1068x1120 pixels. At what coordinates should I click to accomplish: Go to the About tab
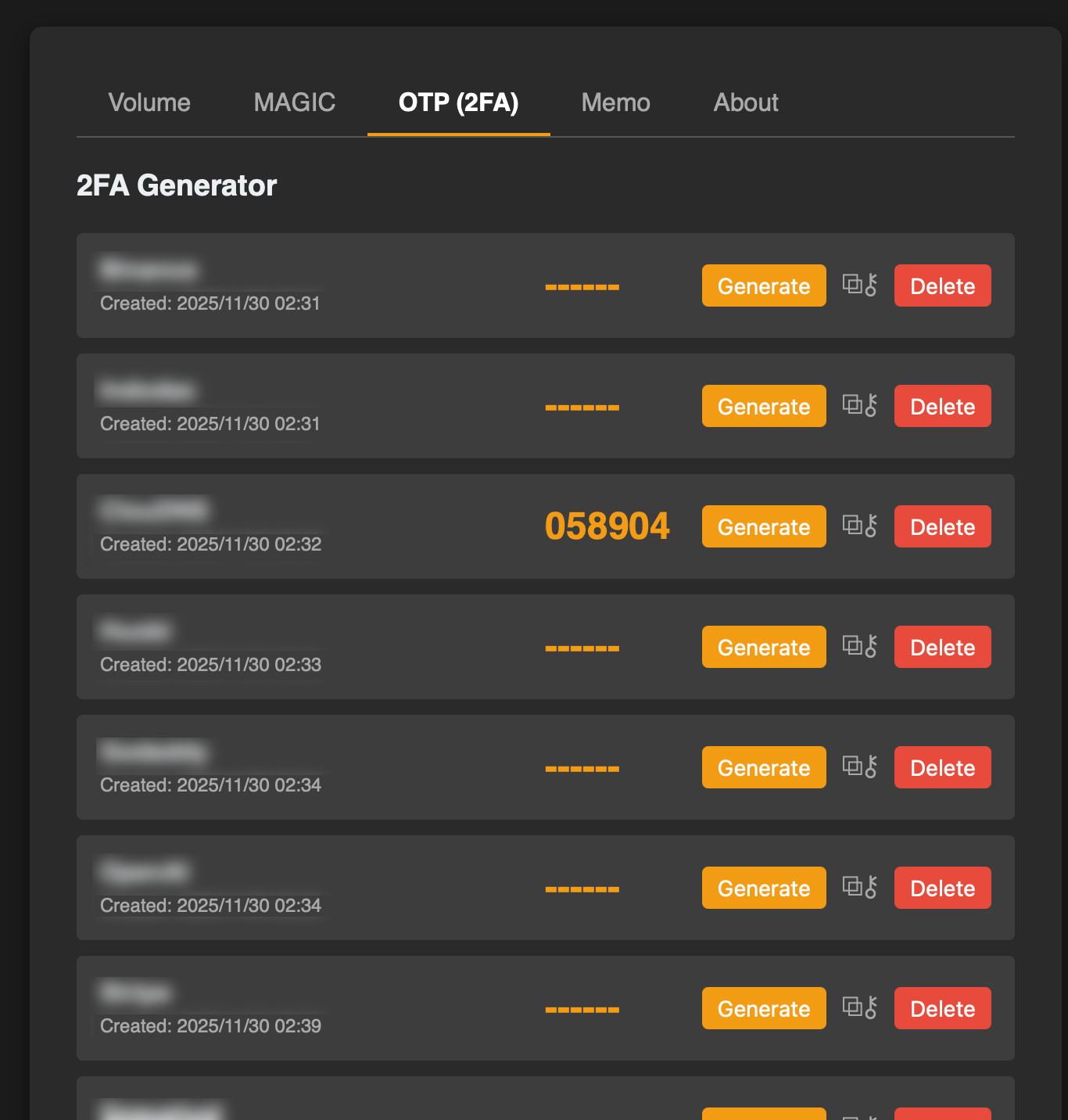pos(746,102)
